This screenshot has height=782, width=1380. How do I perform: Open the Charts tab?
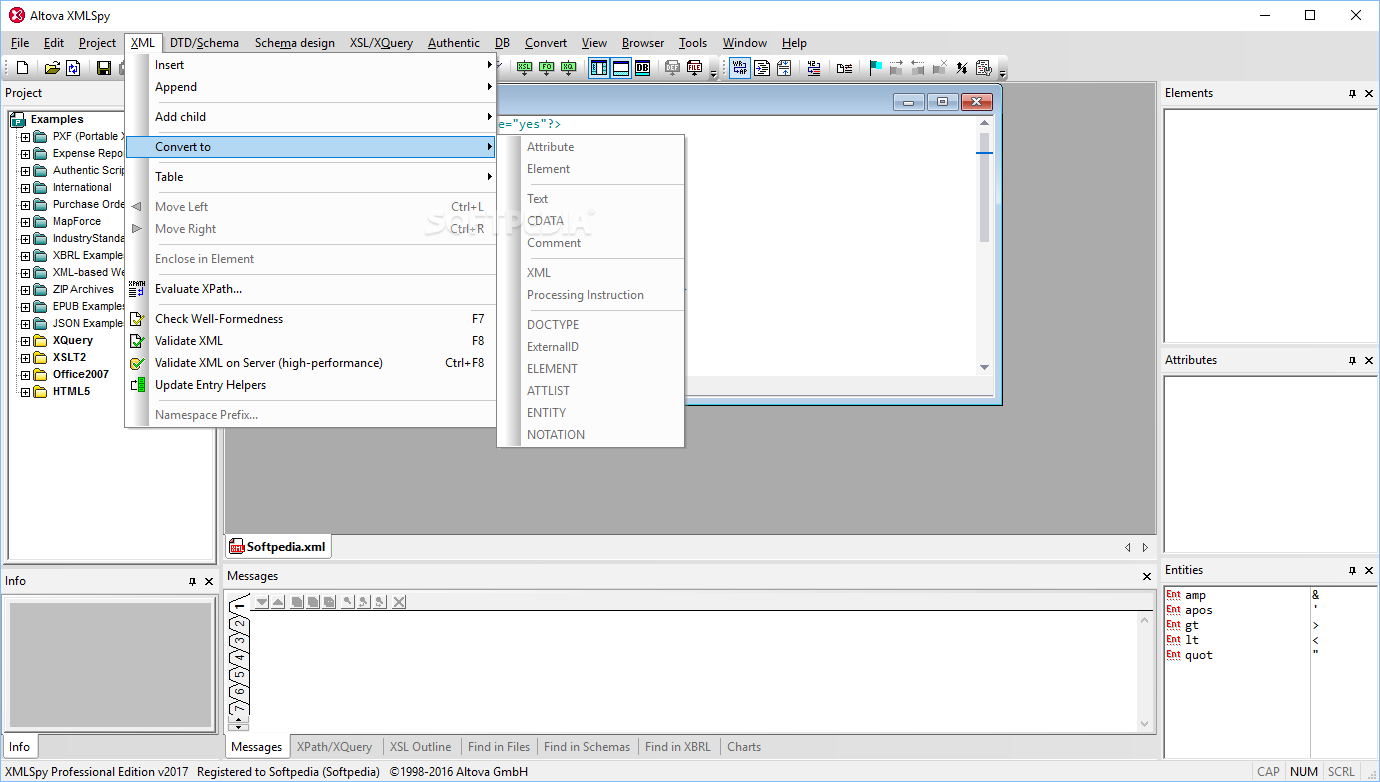[x=744, y=747]
